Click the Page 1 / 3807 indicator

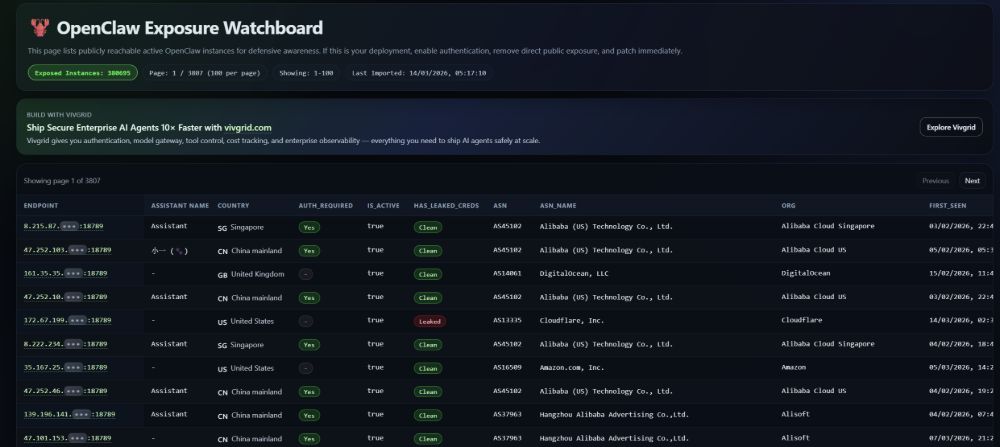(205, 73)
